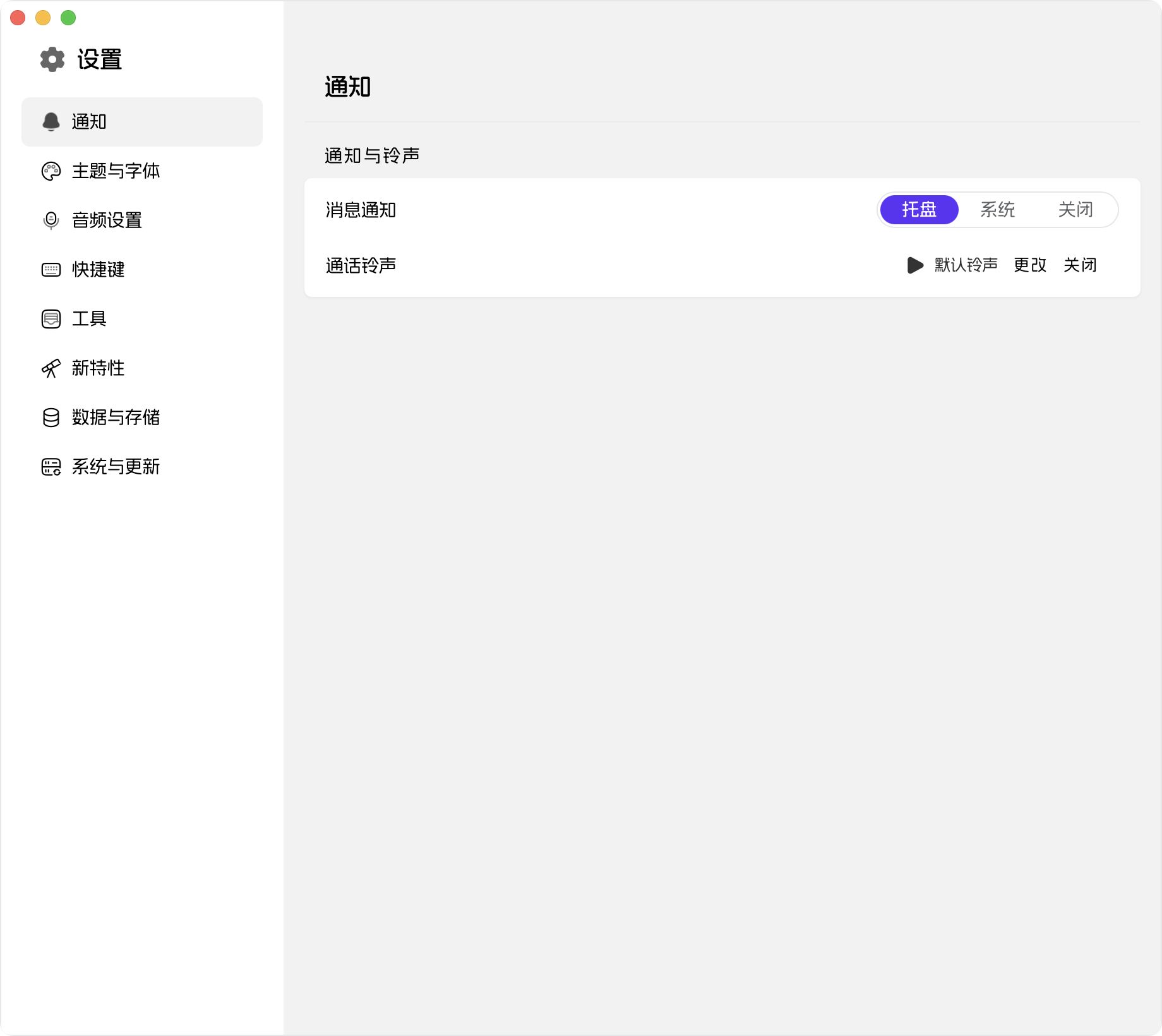This screenshot has height=1036, width=1162.
Task: Minimize the window with yellow button
Action: [43, 18]
